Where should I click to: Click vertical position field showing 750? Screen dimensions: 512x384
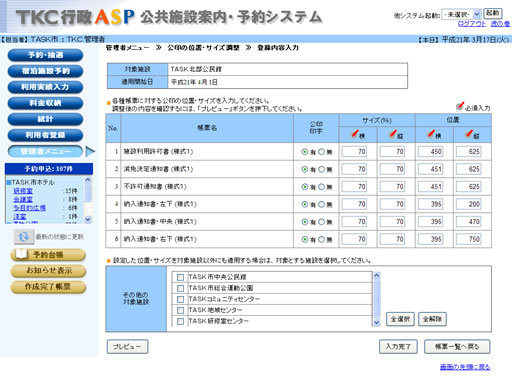point(469,239)
